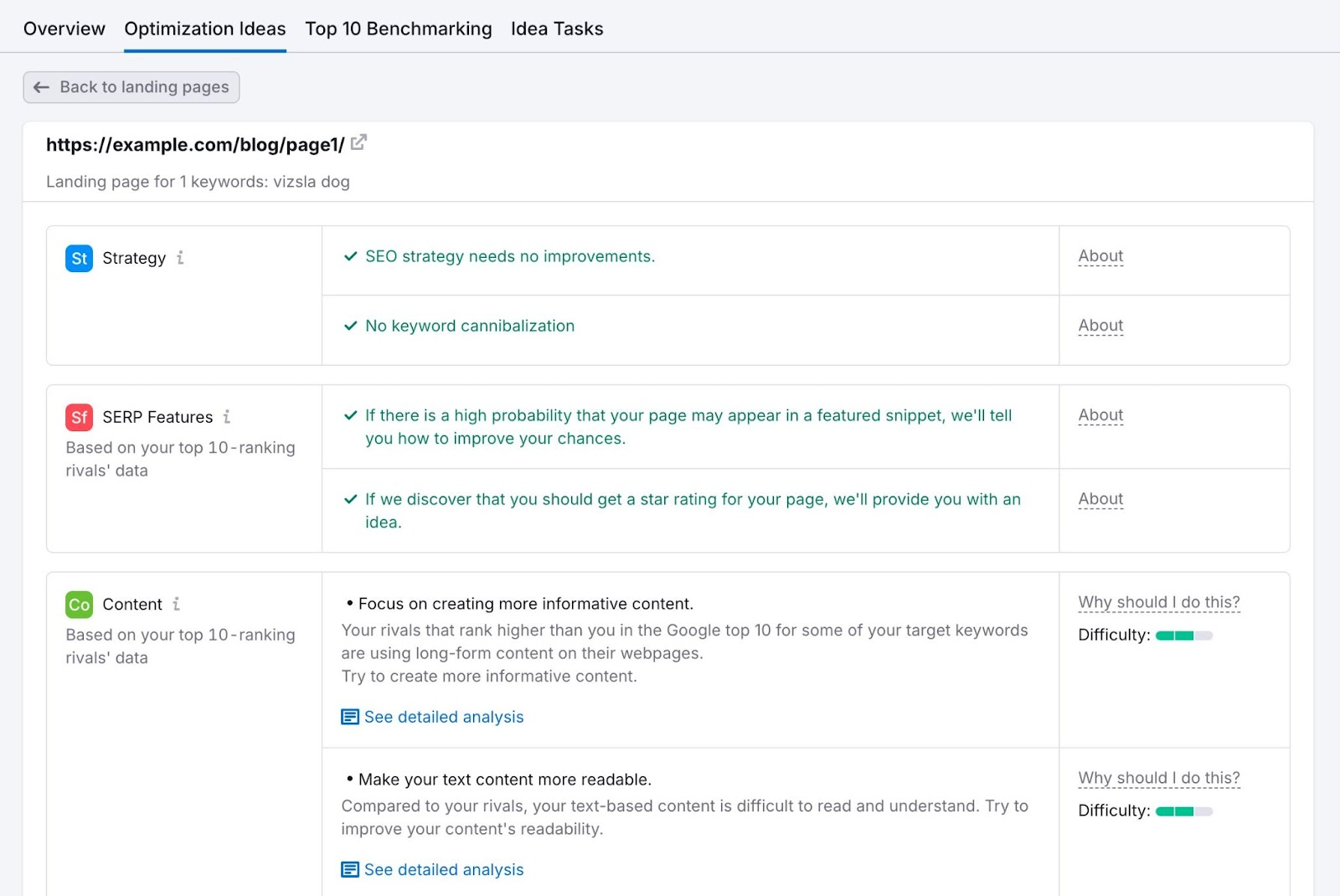Viewport: 1340px width, 896px height.
Task: Click 'Why should I do this?' for informative content
Action: [x=1158, y=602]
